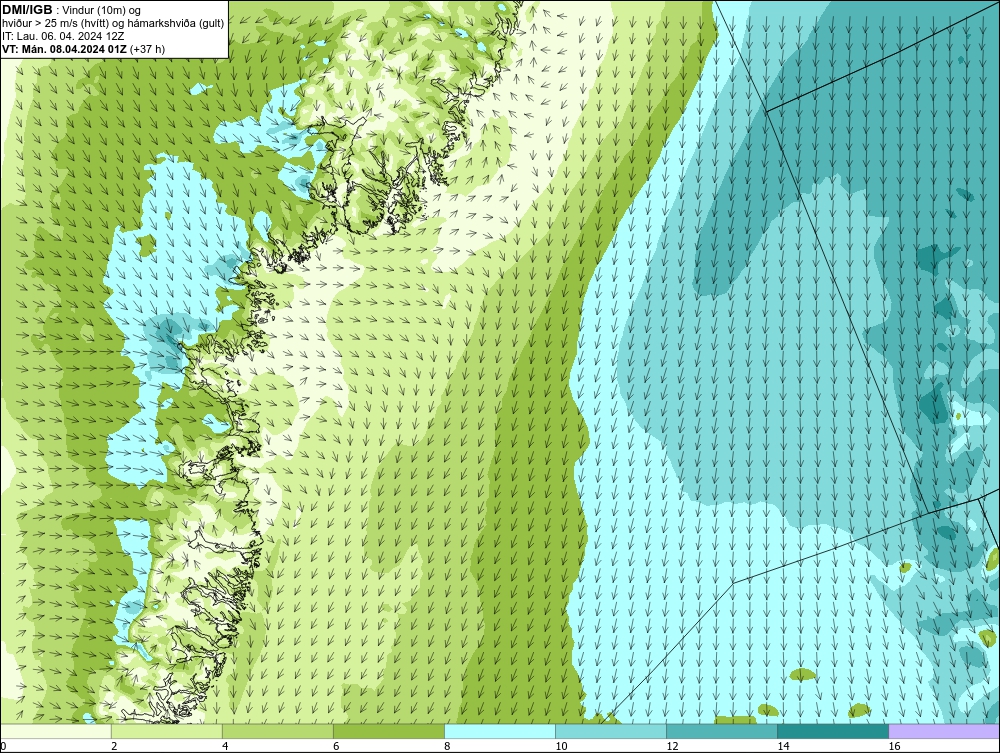Image resolution: width=1000 pixels, height=753 pixels.
Task: Click the 'hviður > 25 m/s (hvítt)' description line
Action: point(113,24)
